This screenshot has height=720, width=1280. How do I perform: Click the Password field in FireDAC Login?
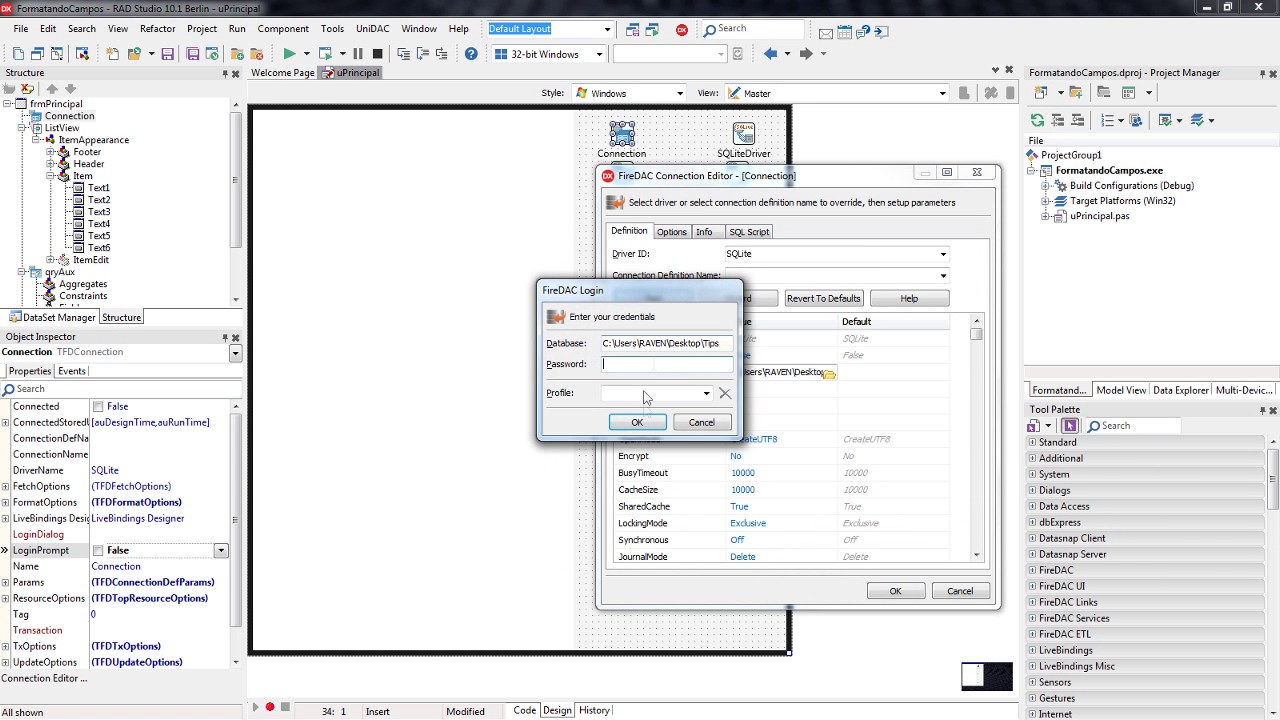click(x=667, y=364)
